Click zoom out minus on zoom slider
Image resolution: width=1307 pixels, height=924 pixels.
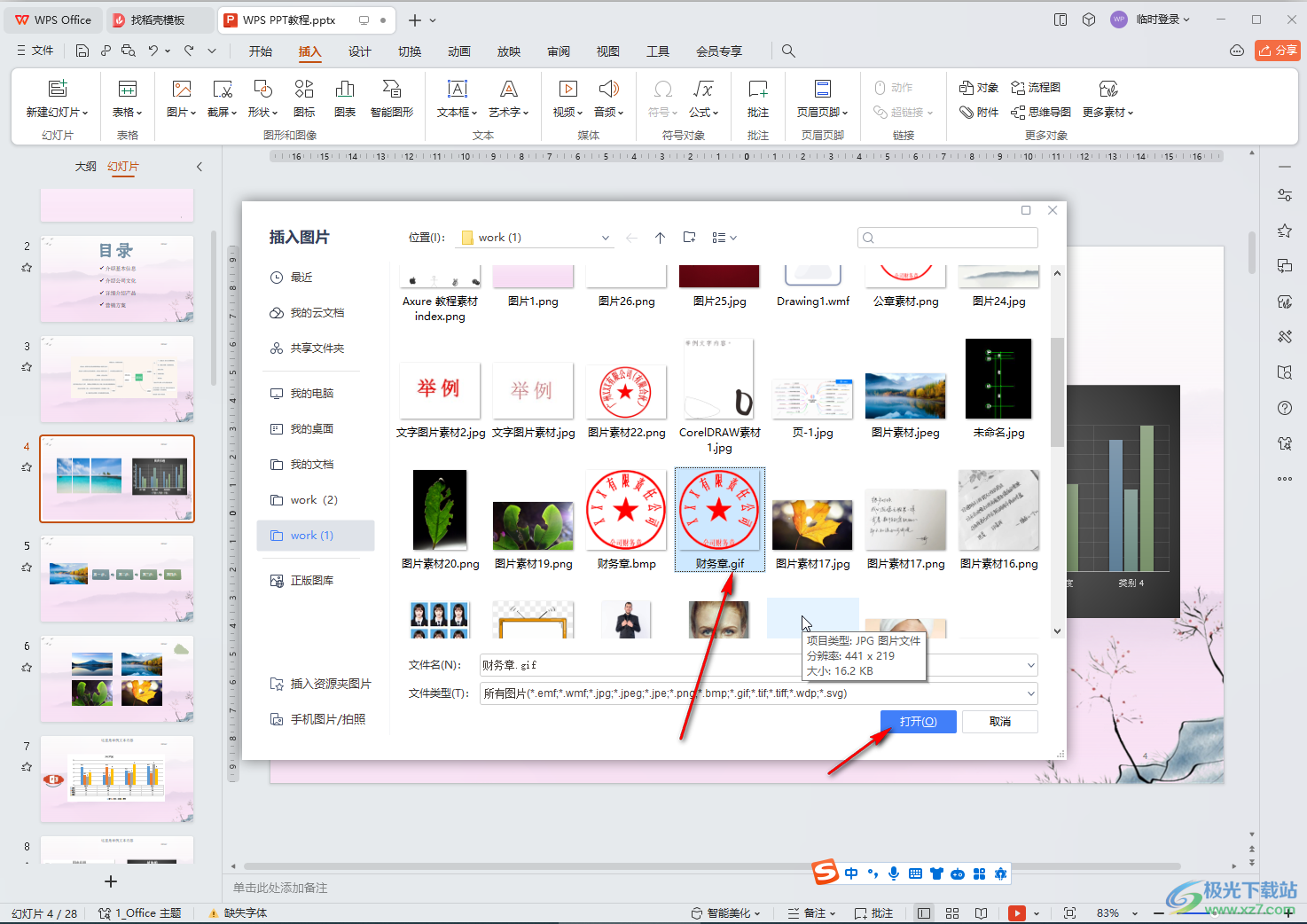tap(1159, 913)
